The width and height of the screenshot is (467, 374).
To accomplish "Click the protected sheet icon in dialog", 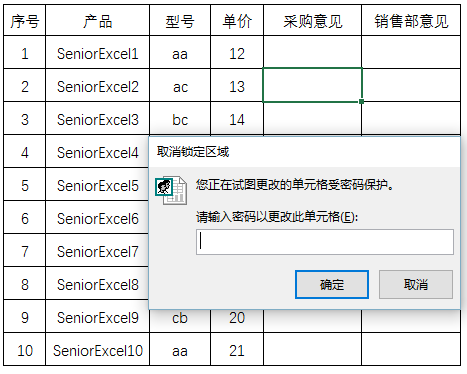I will (x=171, y=190).
